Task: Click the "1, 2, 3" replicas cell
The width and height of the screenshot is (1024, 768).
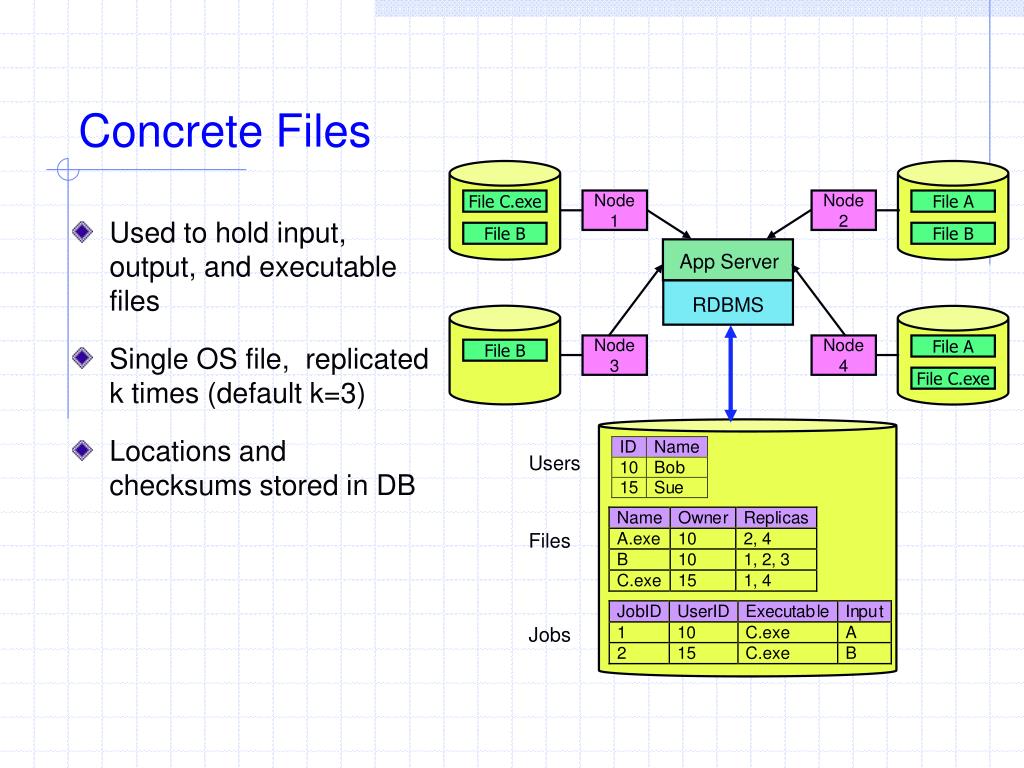Action: [776, 560]
